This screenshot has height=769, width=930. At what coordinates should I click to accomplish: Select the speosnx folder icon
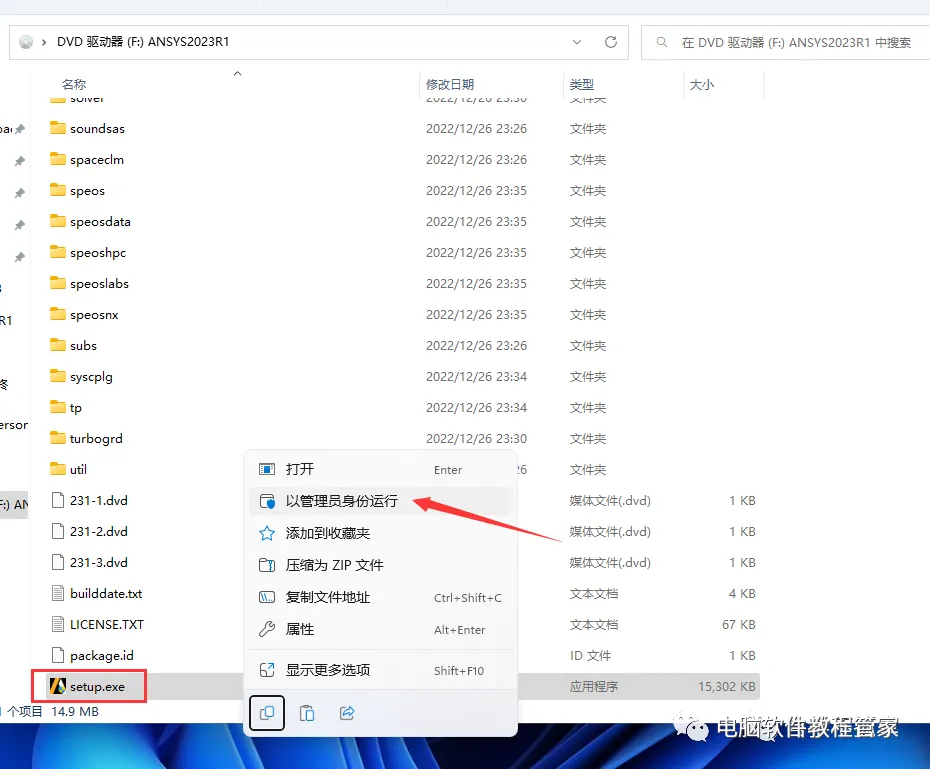pyautogui.click(x=58, y=314)
